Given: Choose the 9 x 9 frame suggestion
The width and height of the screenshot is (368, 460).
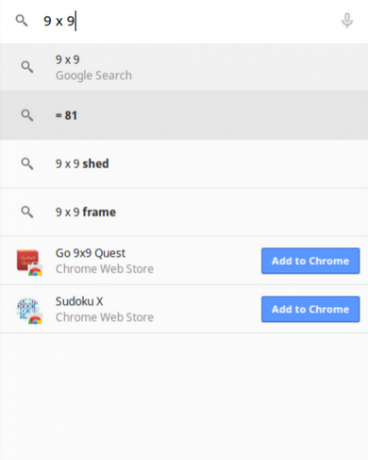Looking at the screenshot, I should (x=184, y=212).
